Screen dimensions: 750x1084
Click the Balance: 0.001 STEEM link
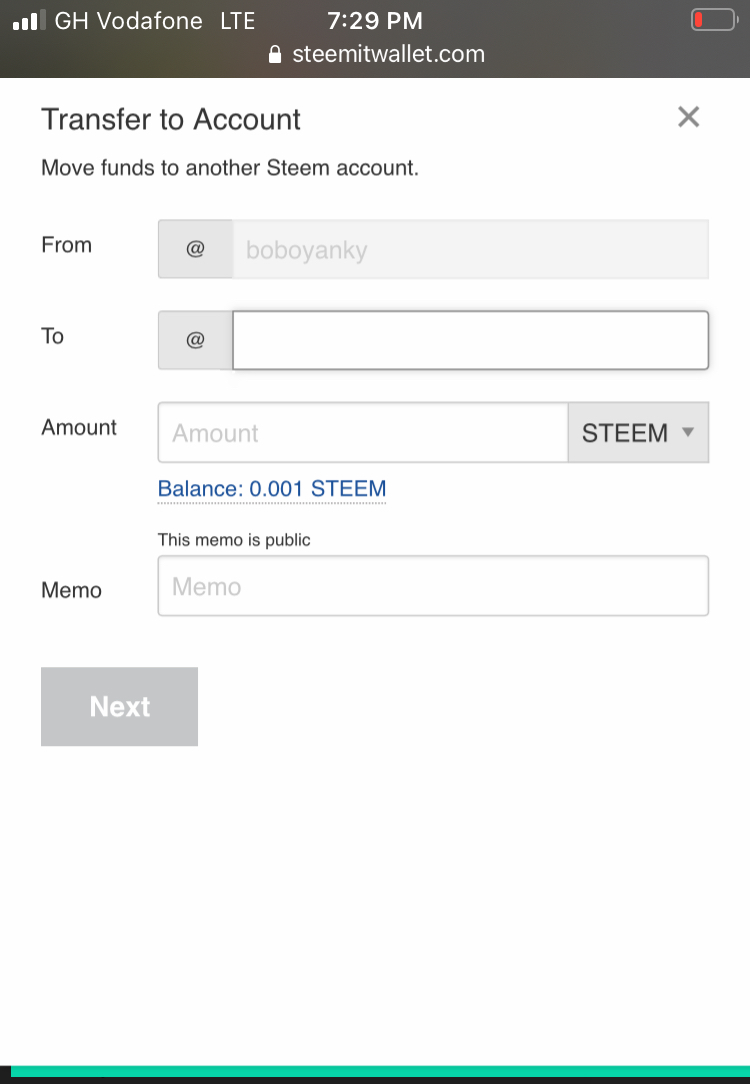[272, 489]
